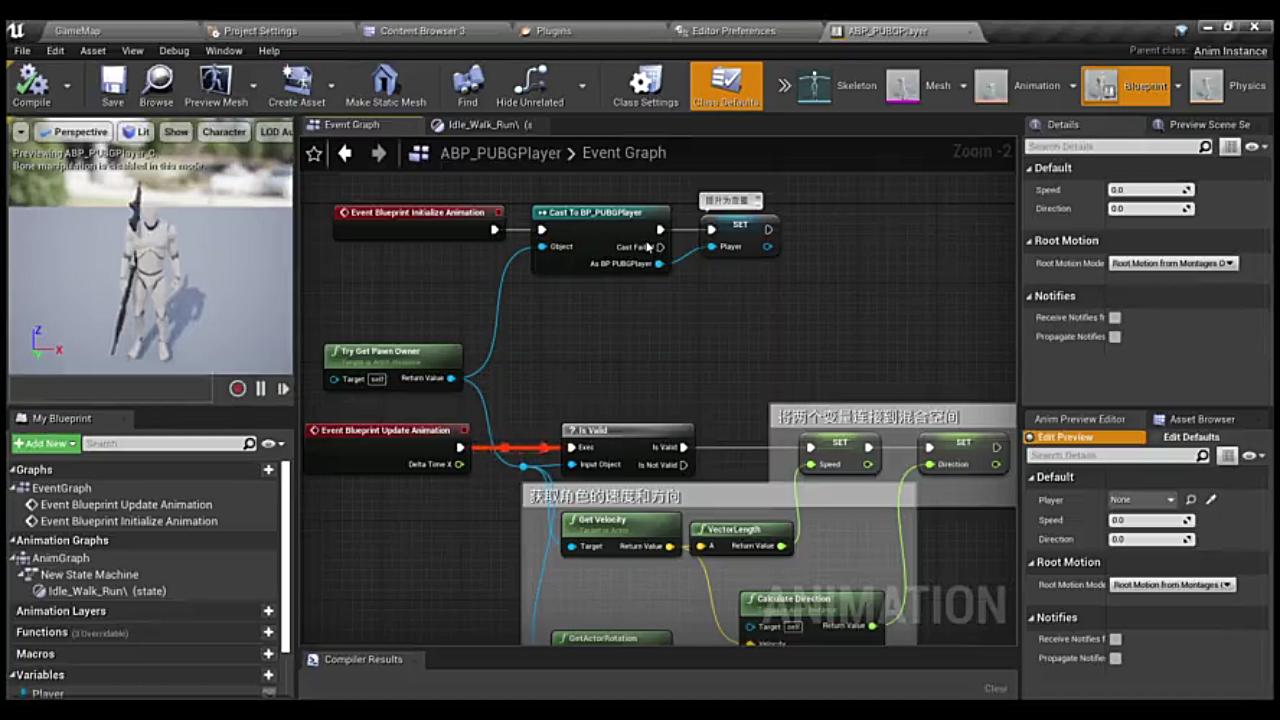Viewport: 1280px width, 720px height.
Task: Pause the preview animation
Action: click(260, 389)
